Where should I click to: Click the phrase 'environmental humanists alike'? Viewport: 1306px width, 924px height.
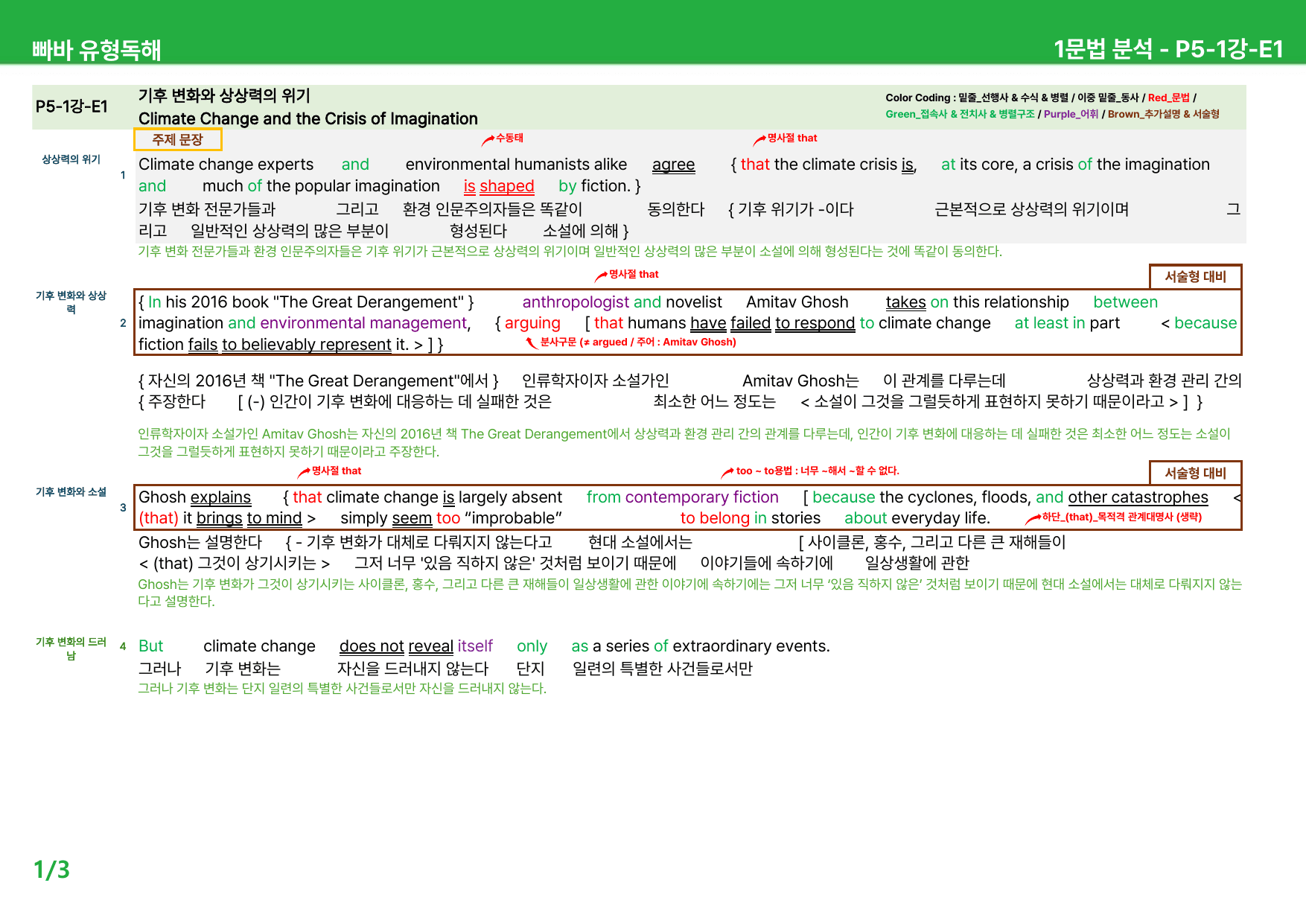[516, 165]
